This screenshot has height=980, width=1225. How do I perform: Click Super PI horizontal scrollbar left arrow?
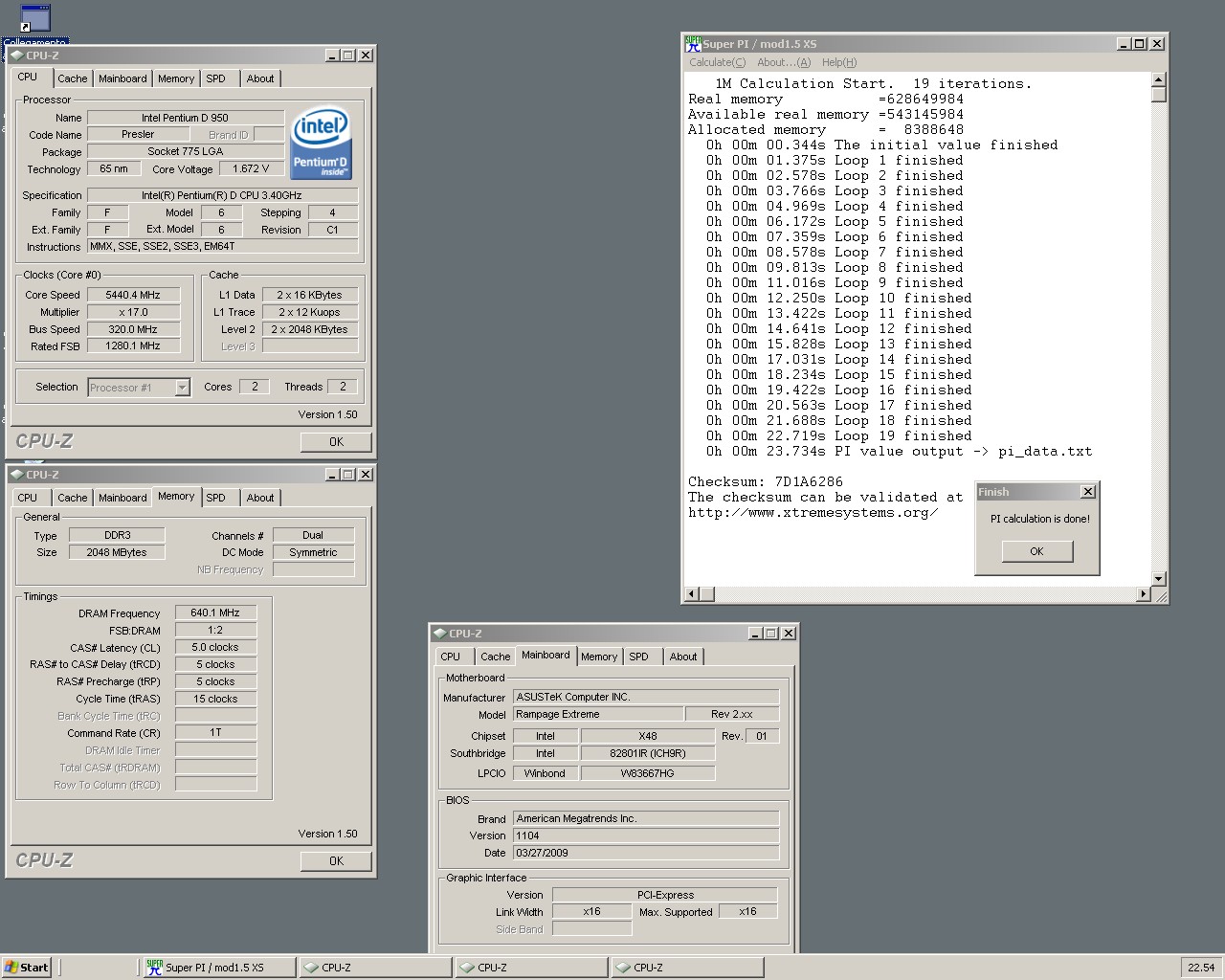691,594
